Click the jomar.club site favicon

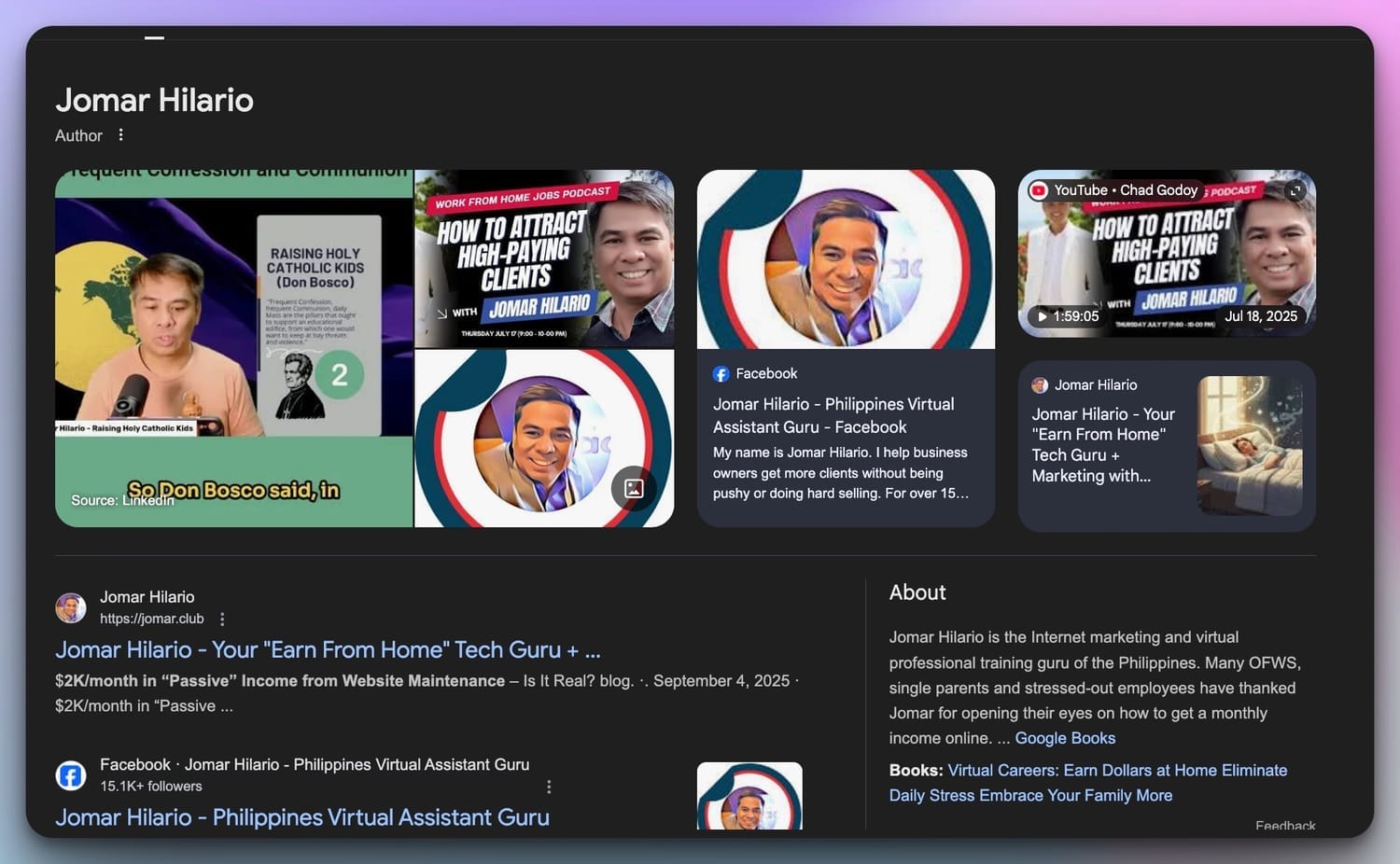pos(71,607)
